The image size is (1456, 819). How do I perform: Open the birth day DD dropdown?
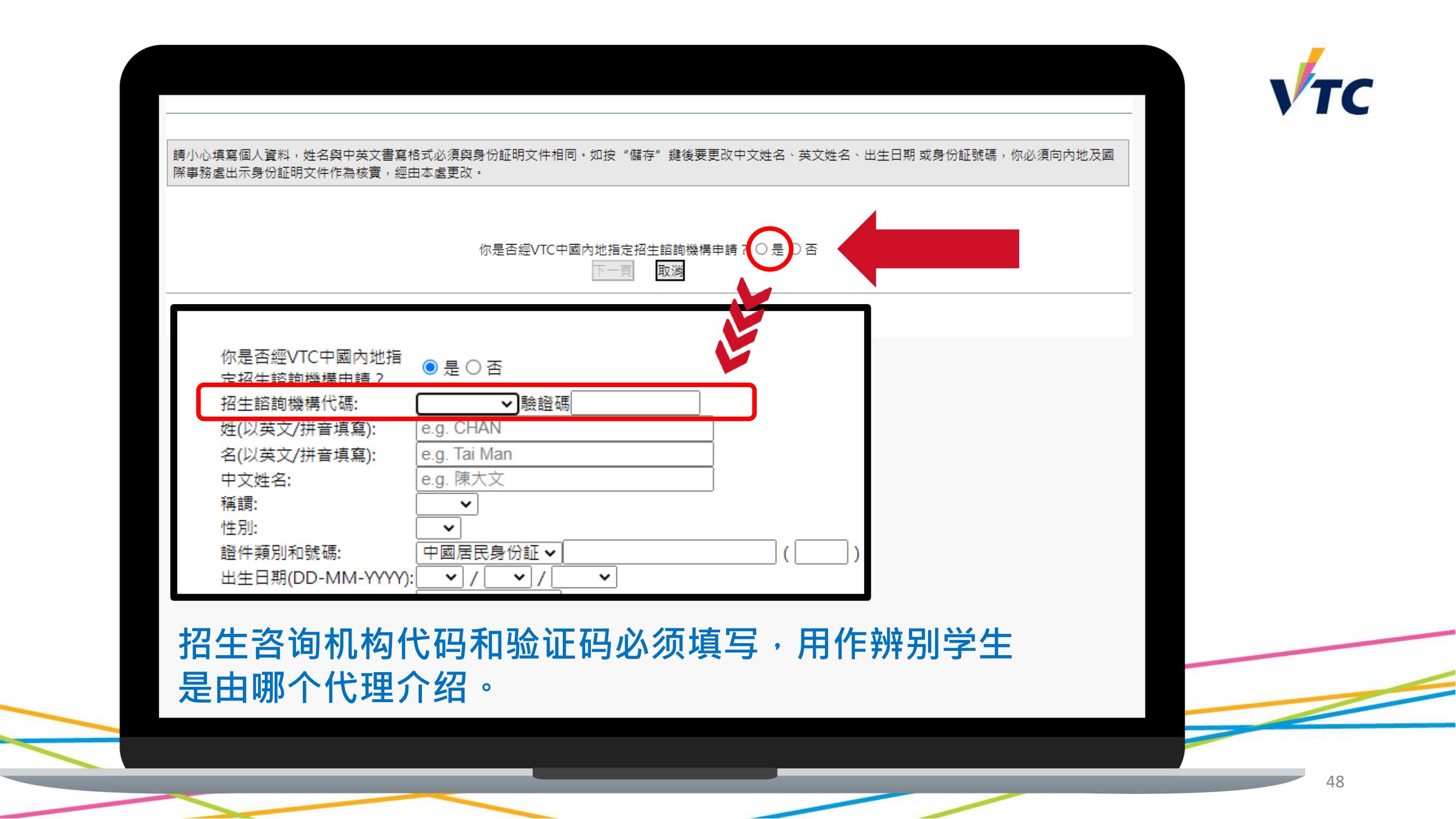tap(439, 578)
